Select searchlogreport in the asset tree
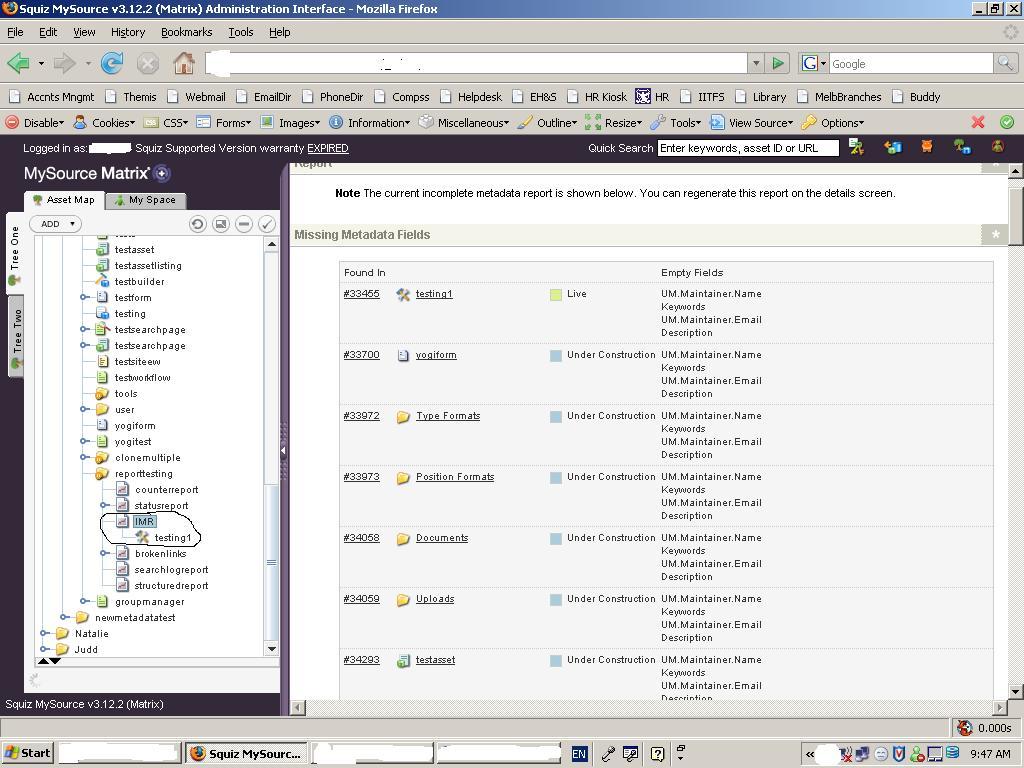1024x768 pixels. click(x=171, y=569)
